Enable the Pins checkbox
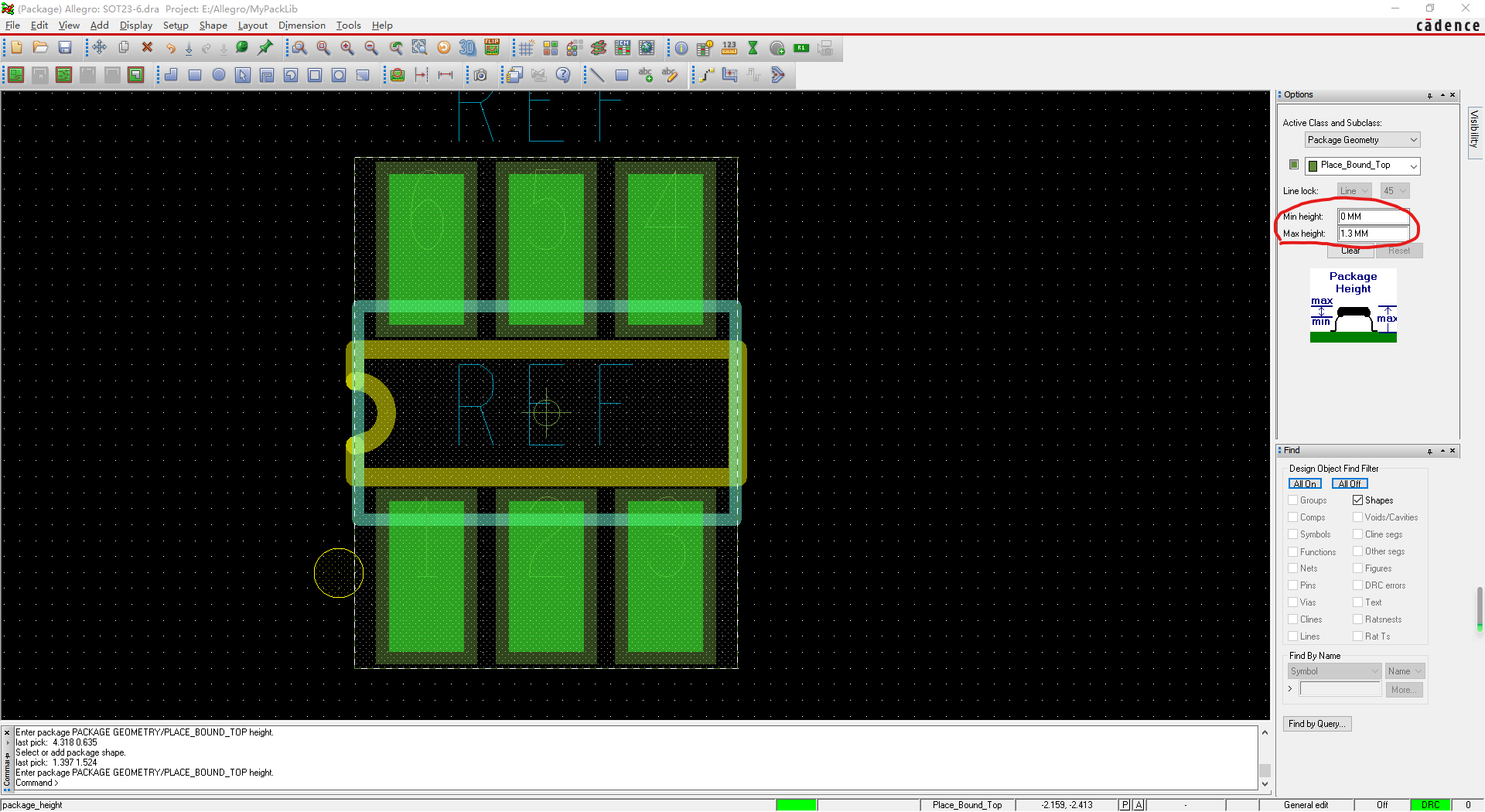 tap(1292, 585)
